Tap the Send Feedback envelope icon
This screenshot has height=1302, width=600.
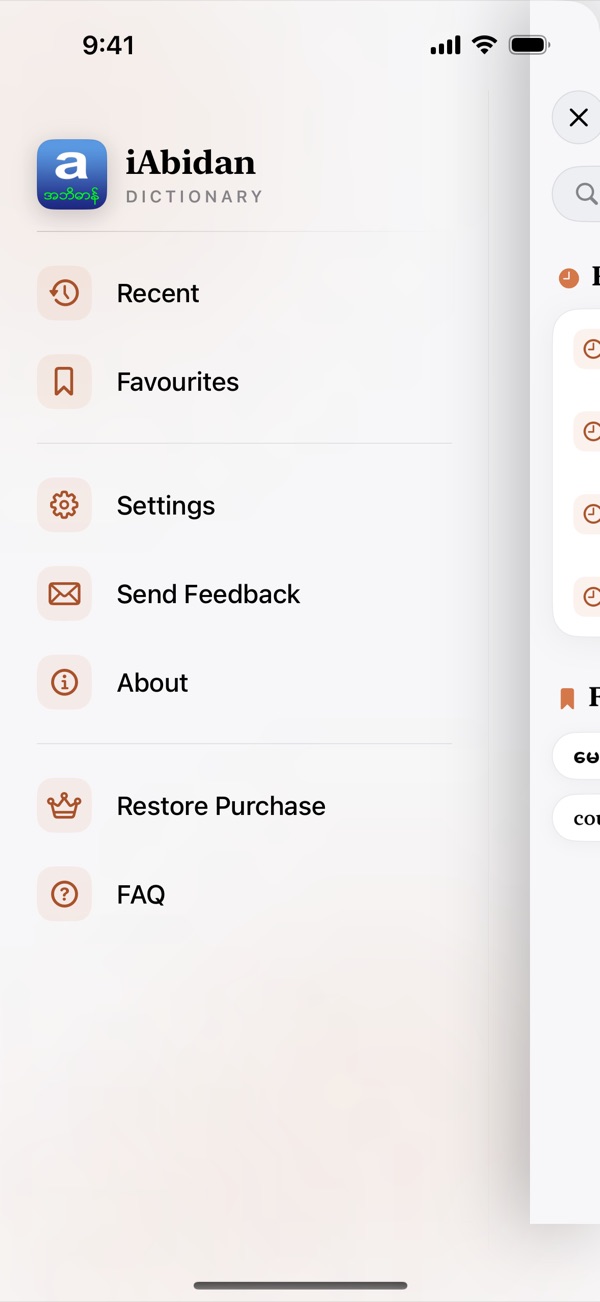pyautogui.click(x=64, y=594)
